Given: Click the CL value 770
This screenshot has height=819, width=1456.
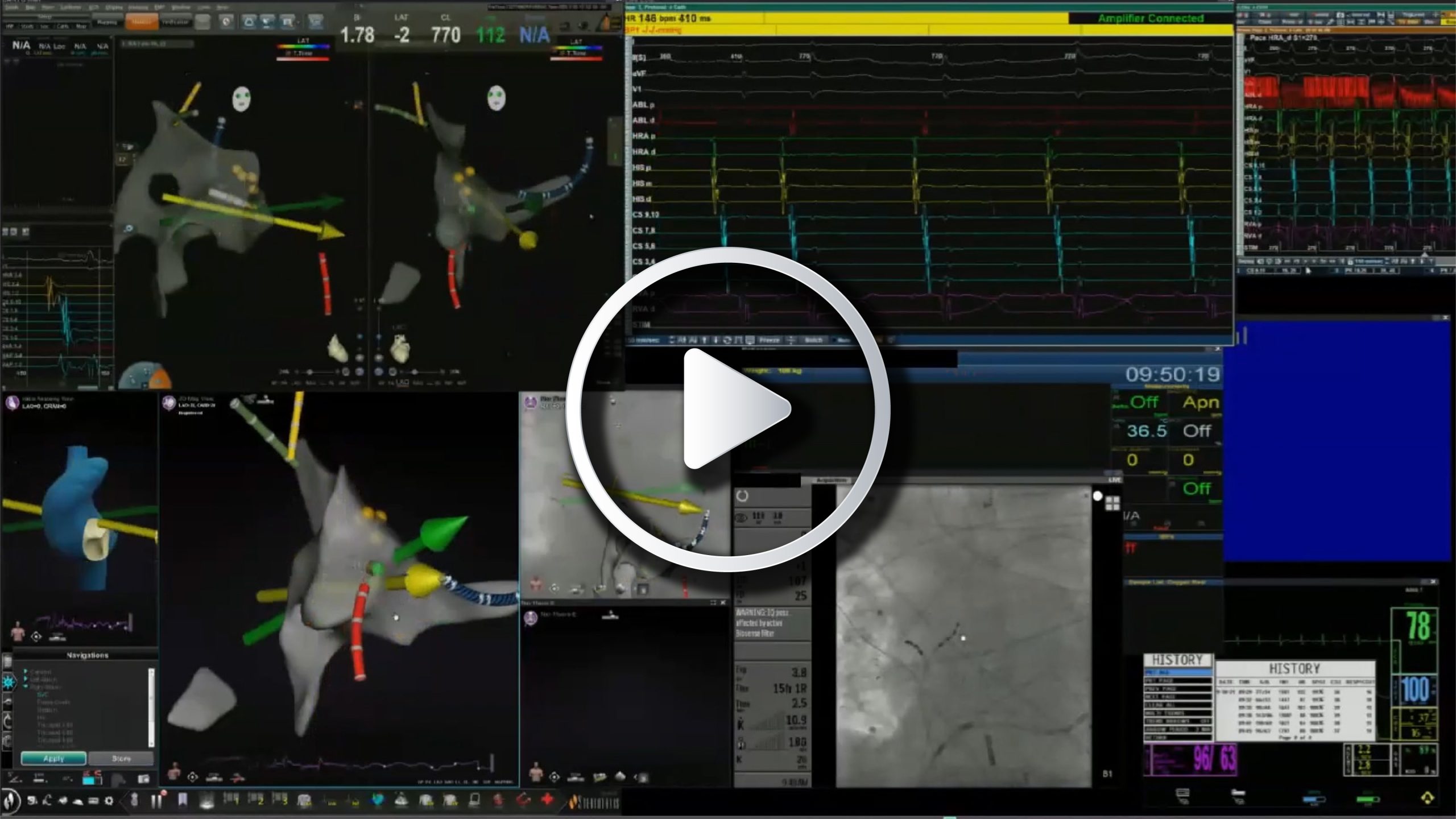Looking at the screenshot, I should point(446,34).
